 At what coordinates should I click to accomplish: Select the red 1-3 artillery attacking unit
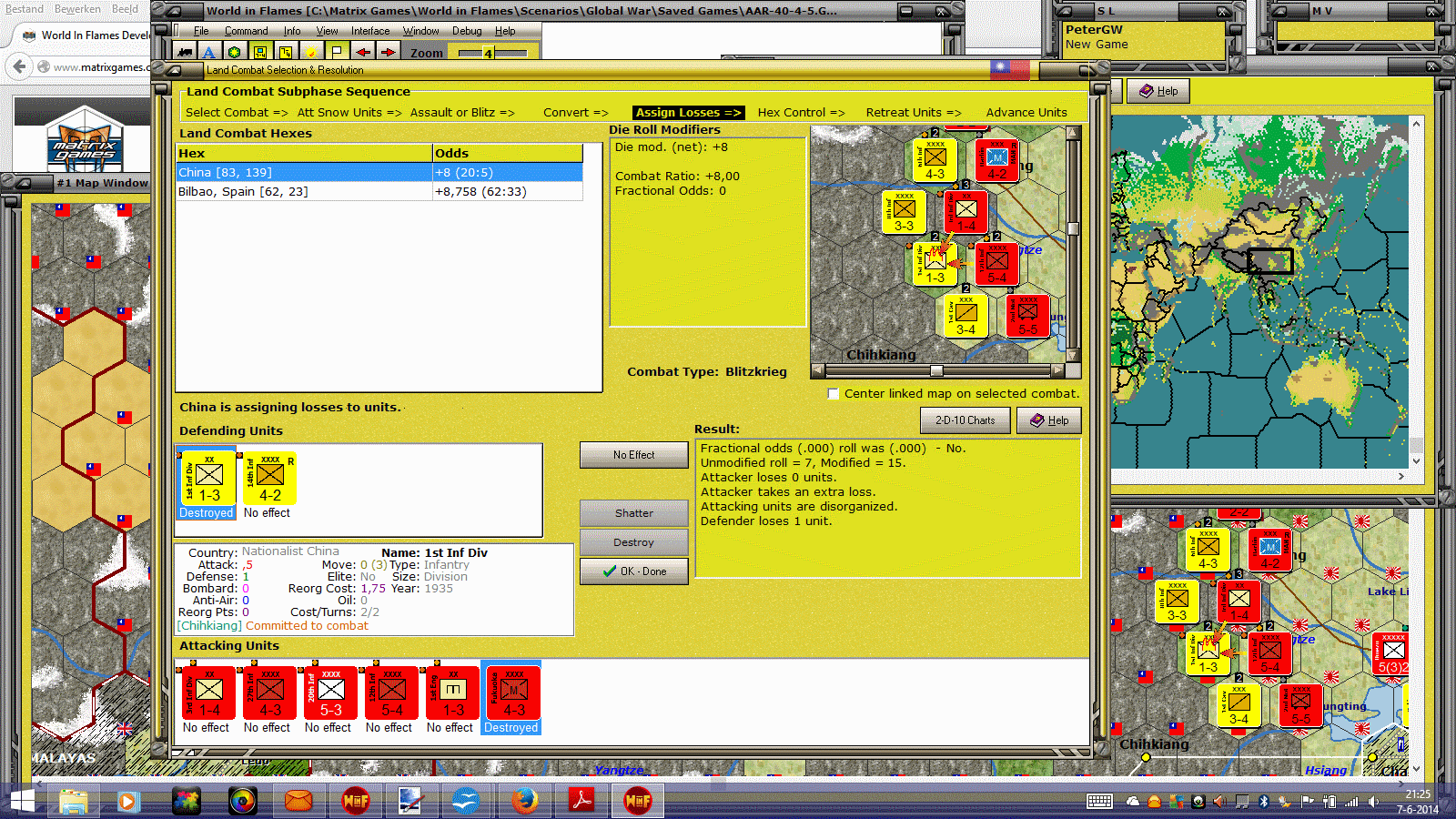pyautogui.click(x=452, y=693)
